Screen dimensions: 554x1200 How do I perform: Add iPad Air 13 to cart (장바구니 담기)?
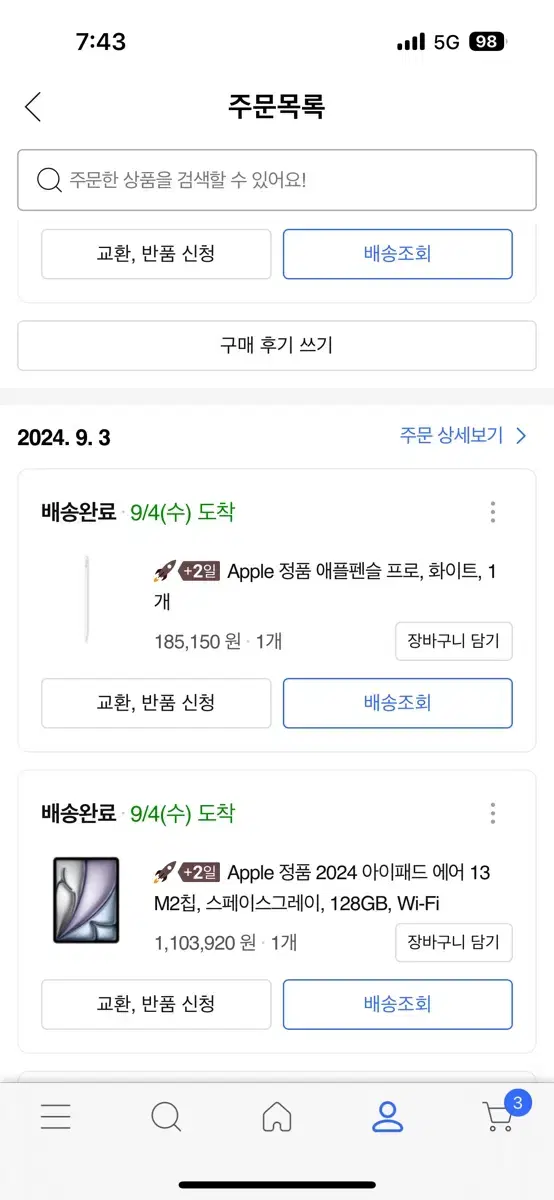pyautogui.click(x=454, y=943)
